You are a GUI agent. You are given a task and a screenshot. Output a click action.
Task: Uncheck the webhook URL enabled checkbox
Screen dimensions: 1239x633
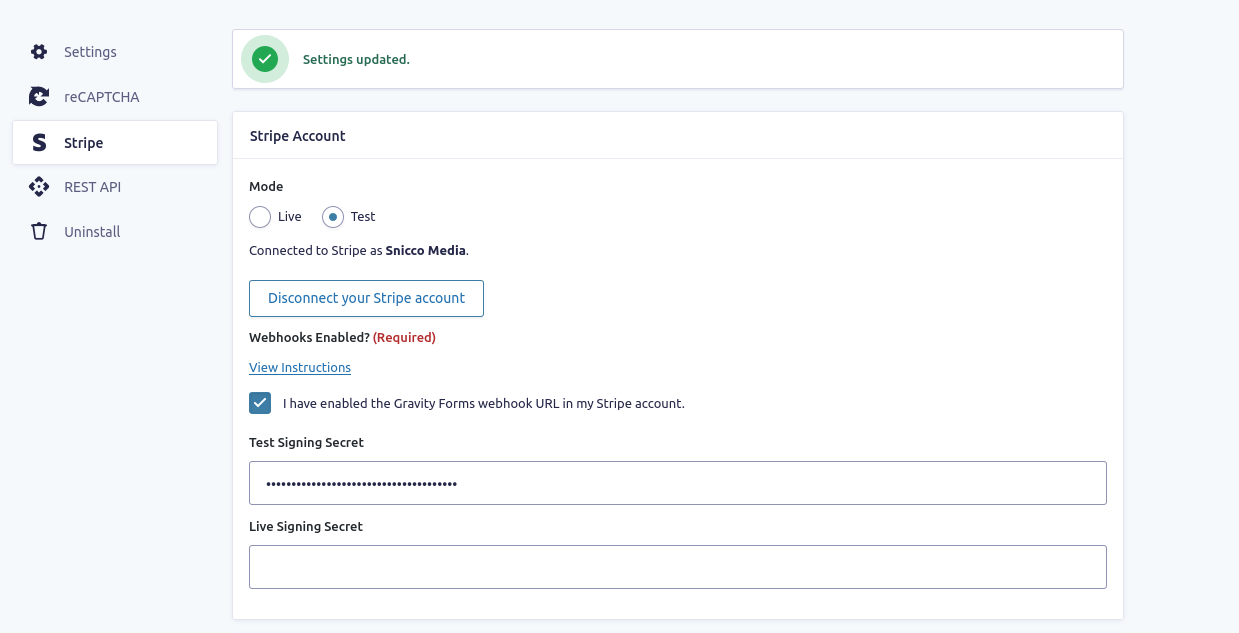coord(260,403)
